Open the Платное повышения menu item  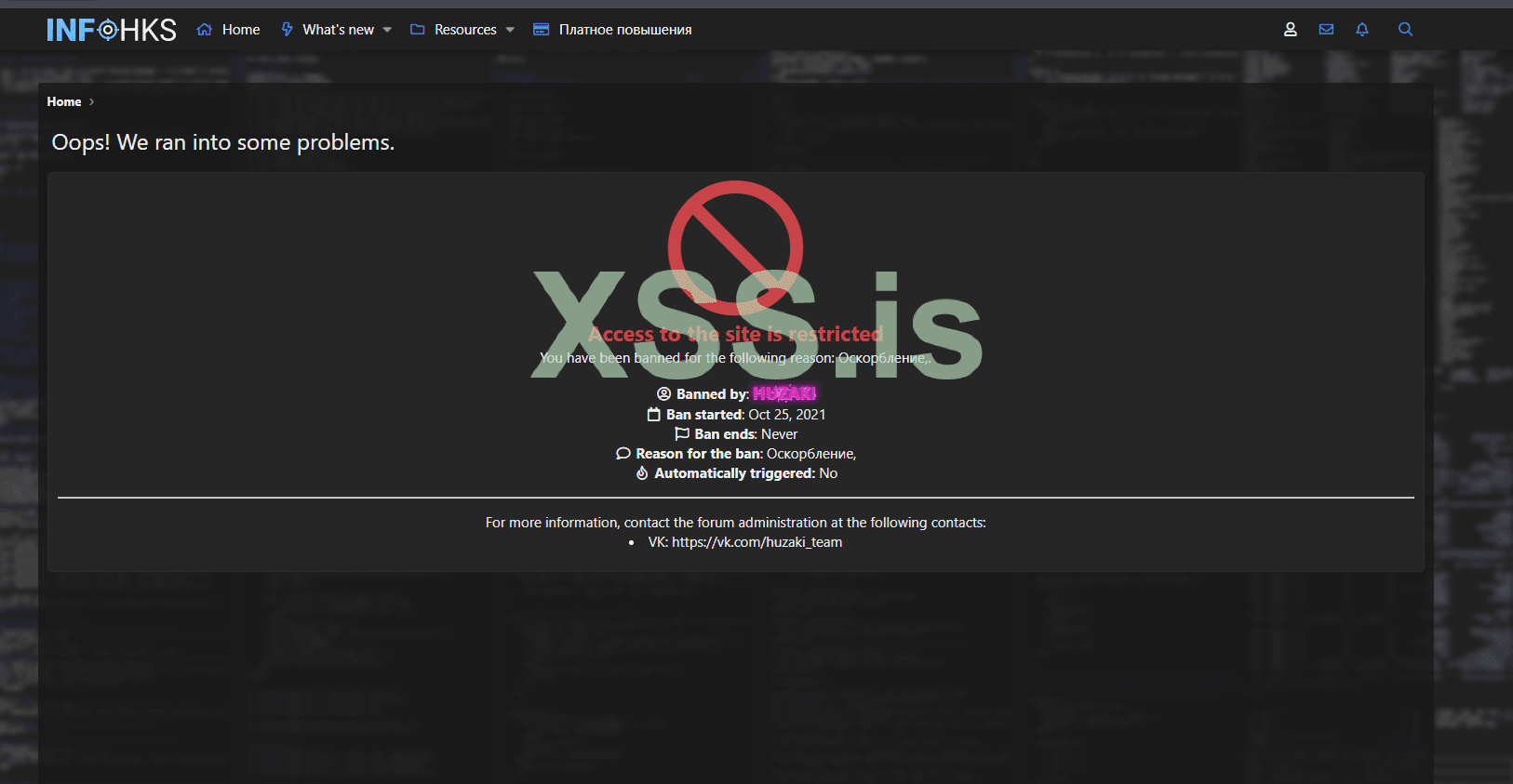[625, 30]
